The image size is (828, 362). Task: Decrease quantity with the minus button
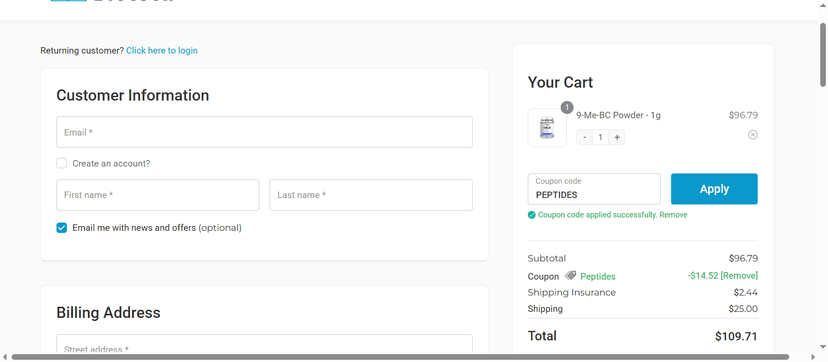584,138
